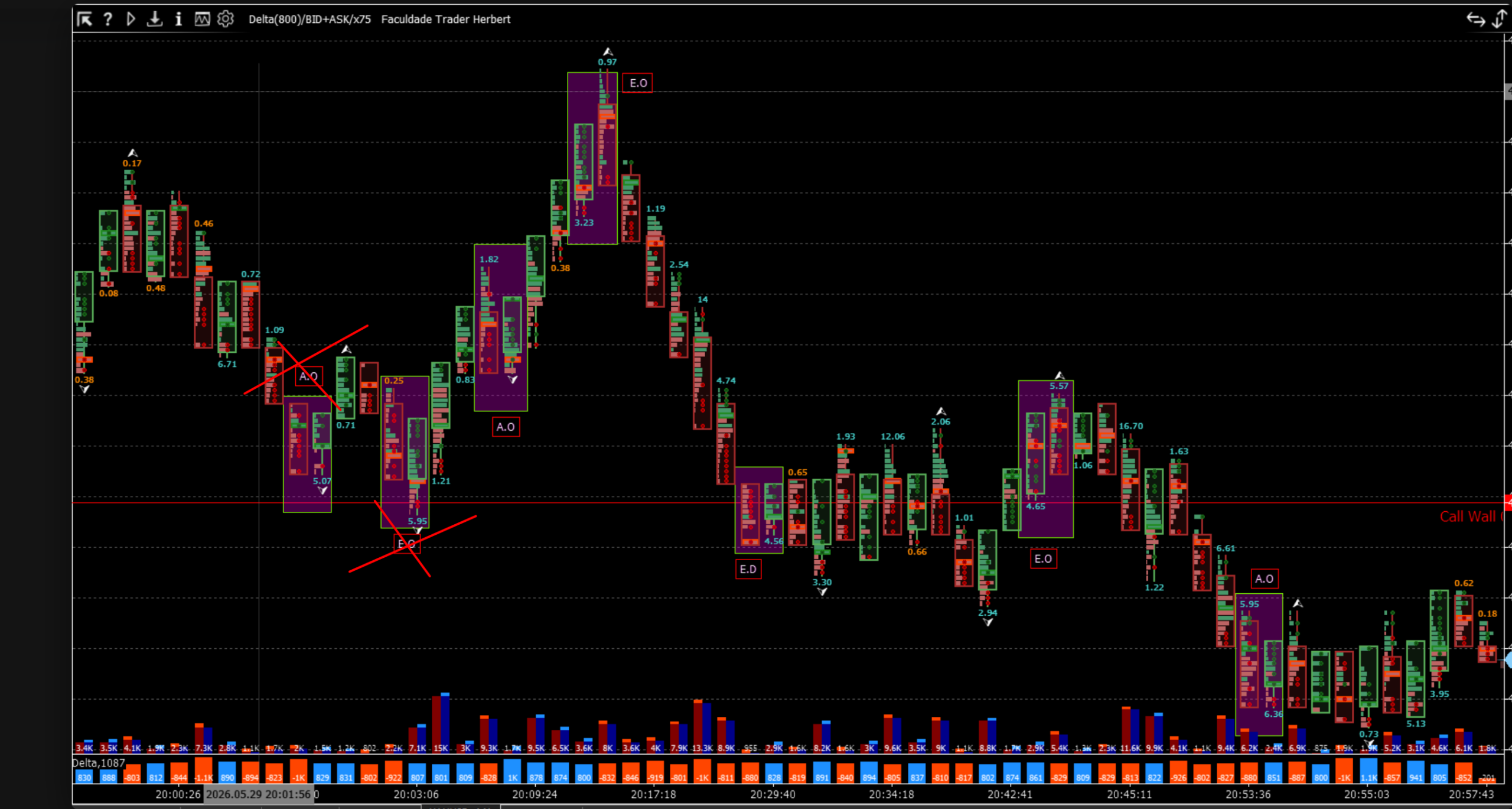Open the help question-mark icon
Viewport: 1512px width, 809px height.
click(107, 20)
